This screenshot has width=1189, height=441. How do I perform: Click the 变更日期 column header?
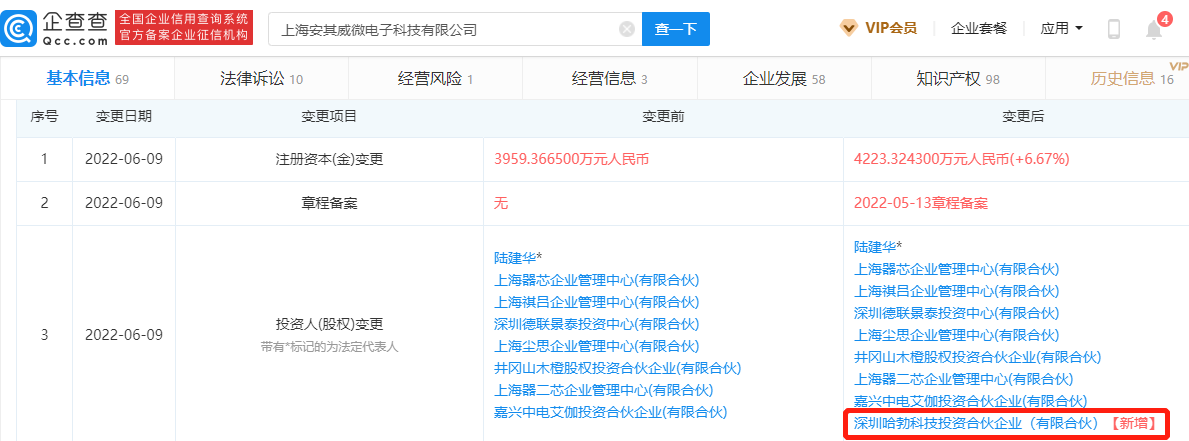124,117
